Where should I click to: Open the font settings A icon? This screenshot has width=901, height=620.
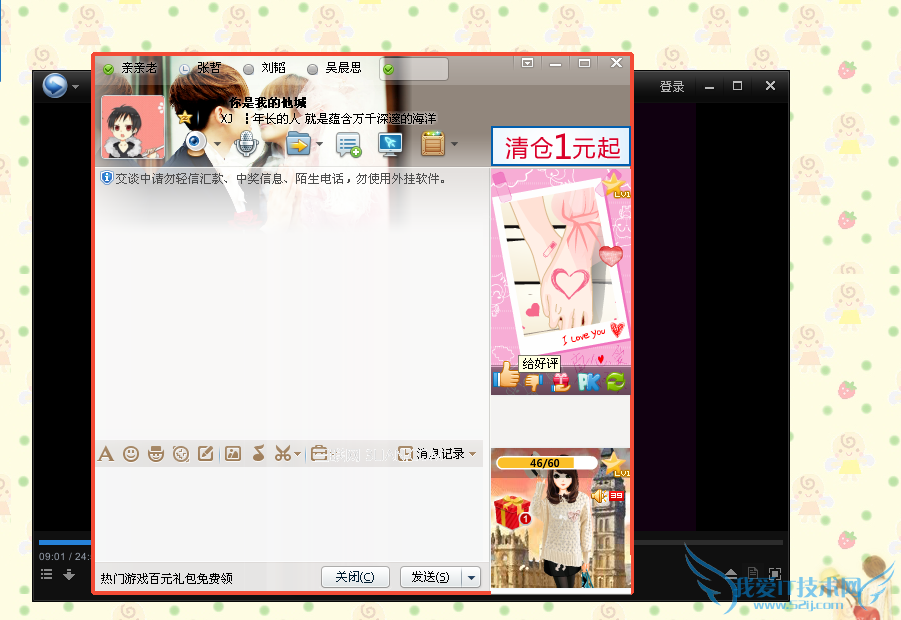pyautogui.click(x=106, y=454)
